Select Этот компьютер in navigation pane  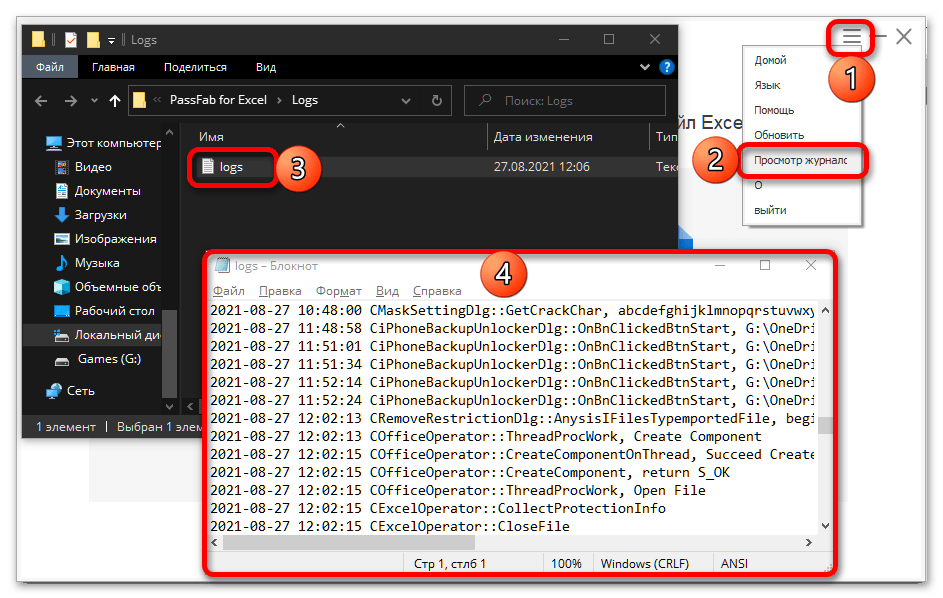tap(104, 143)
